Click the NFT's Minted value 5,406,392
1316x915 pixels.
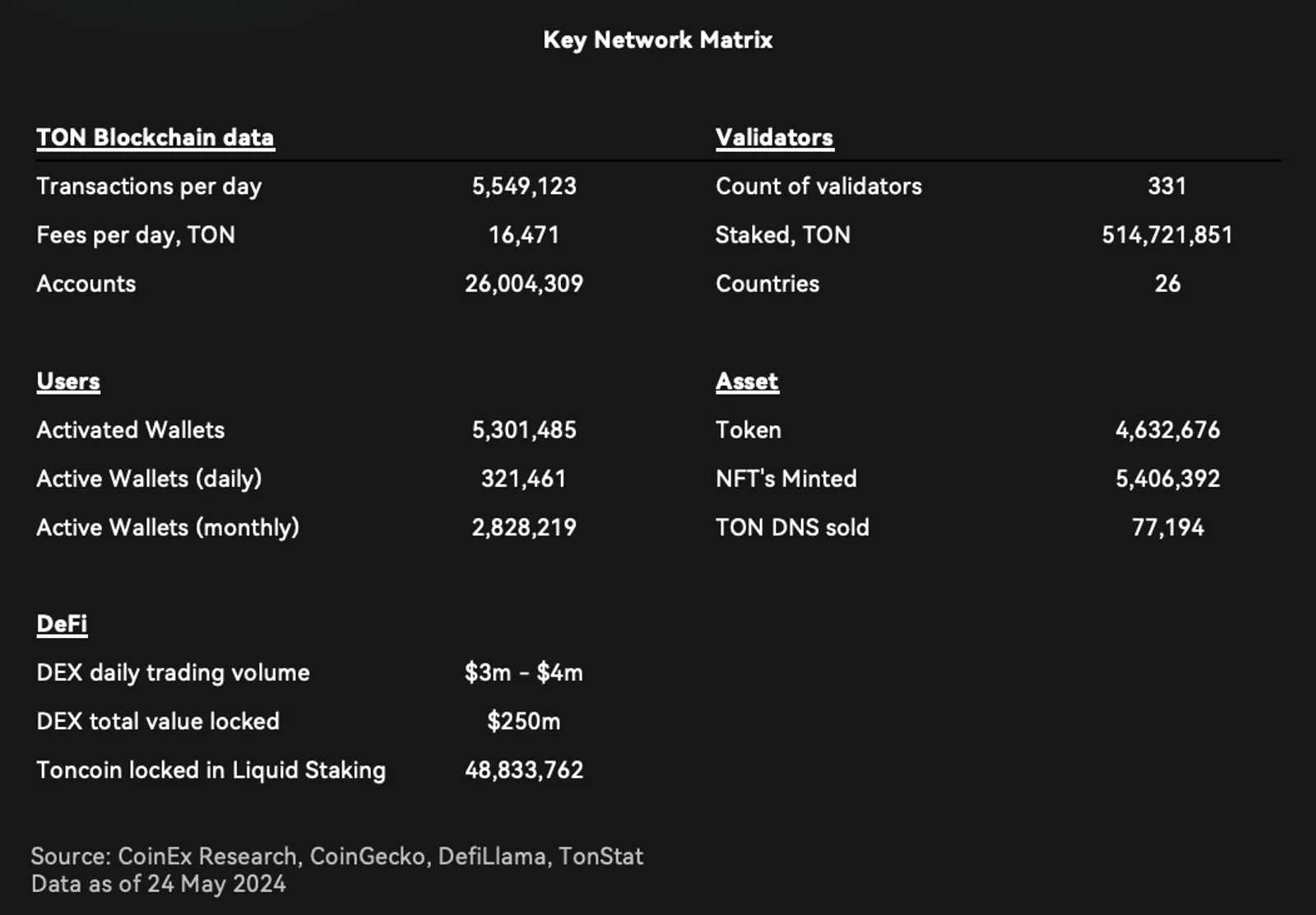pos(1167,478)
